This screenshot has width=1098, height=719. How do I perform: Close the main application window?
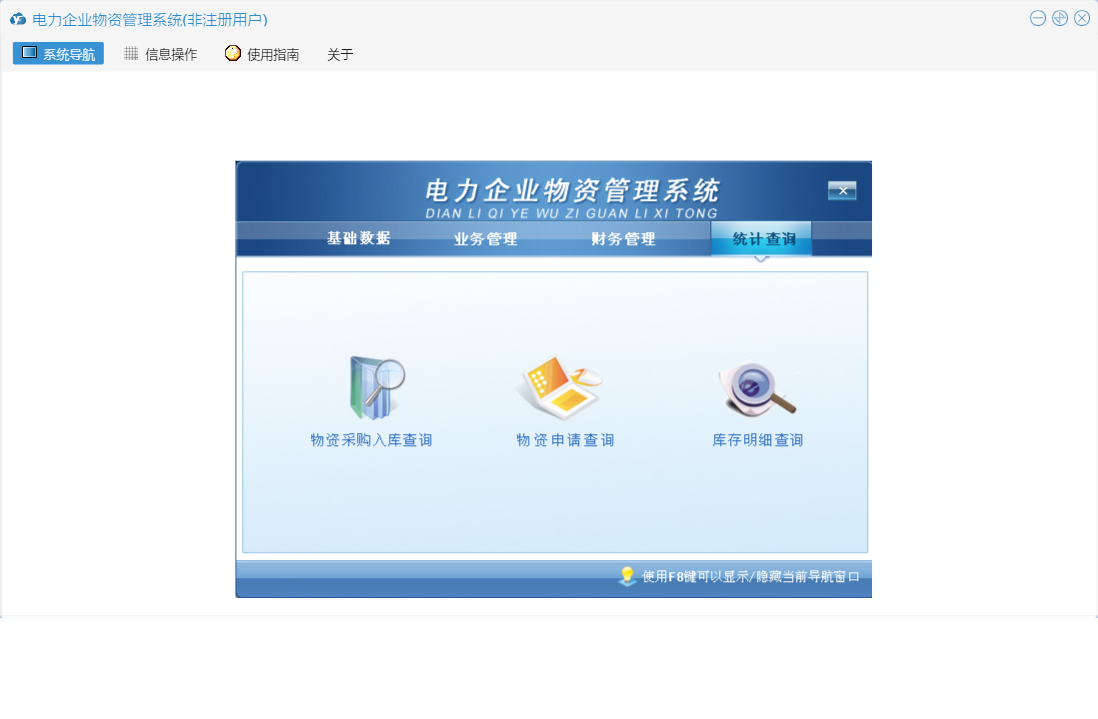(1082, 18)
